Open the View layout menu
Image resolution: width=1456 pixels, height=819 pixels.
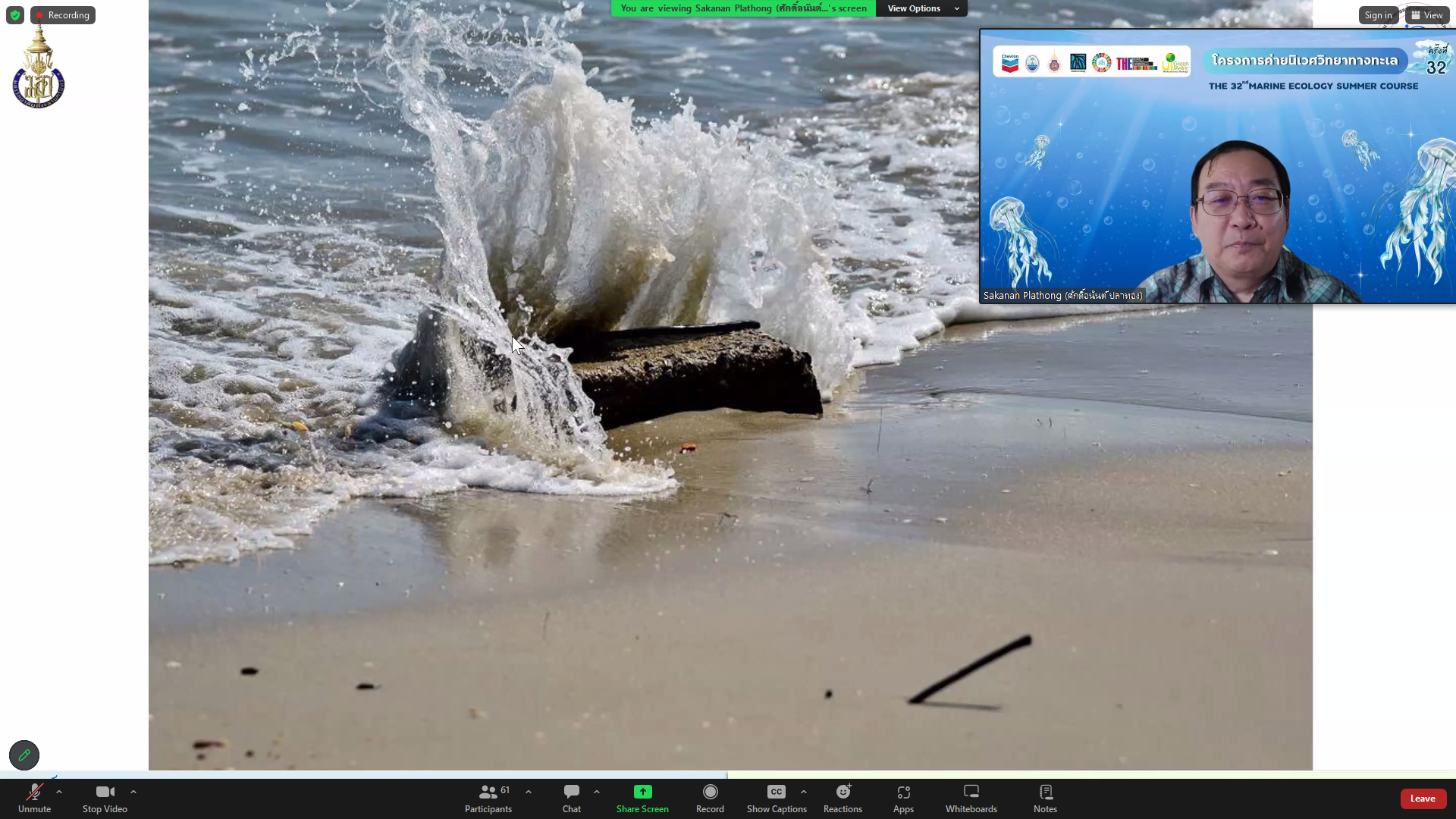1427,15
